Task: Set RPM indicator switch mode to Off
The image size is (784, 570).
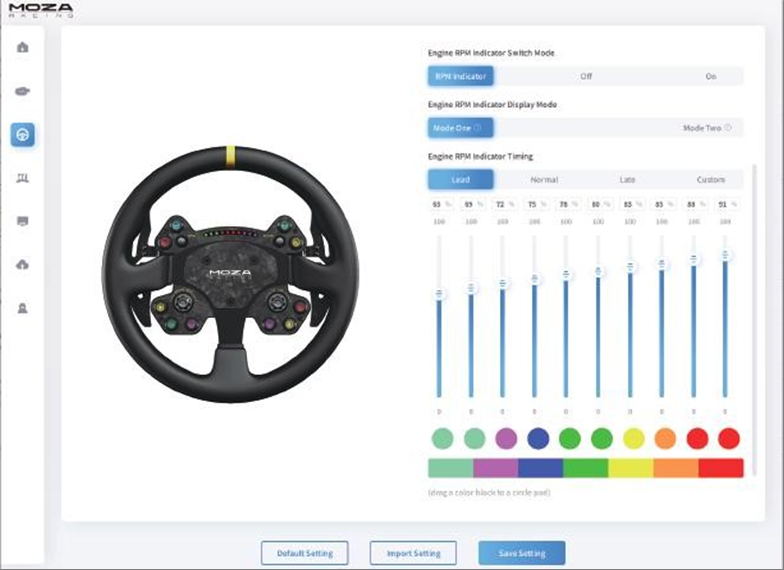Action: click(x=586, y=76)
